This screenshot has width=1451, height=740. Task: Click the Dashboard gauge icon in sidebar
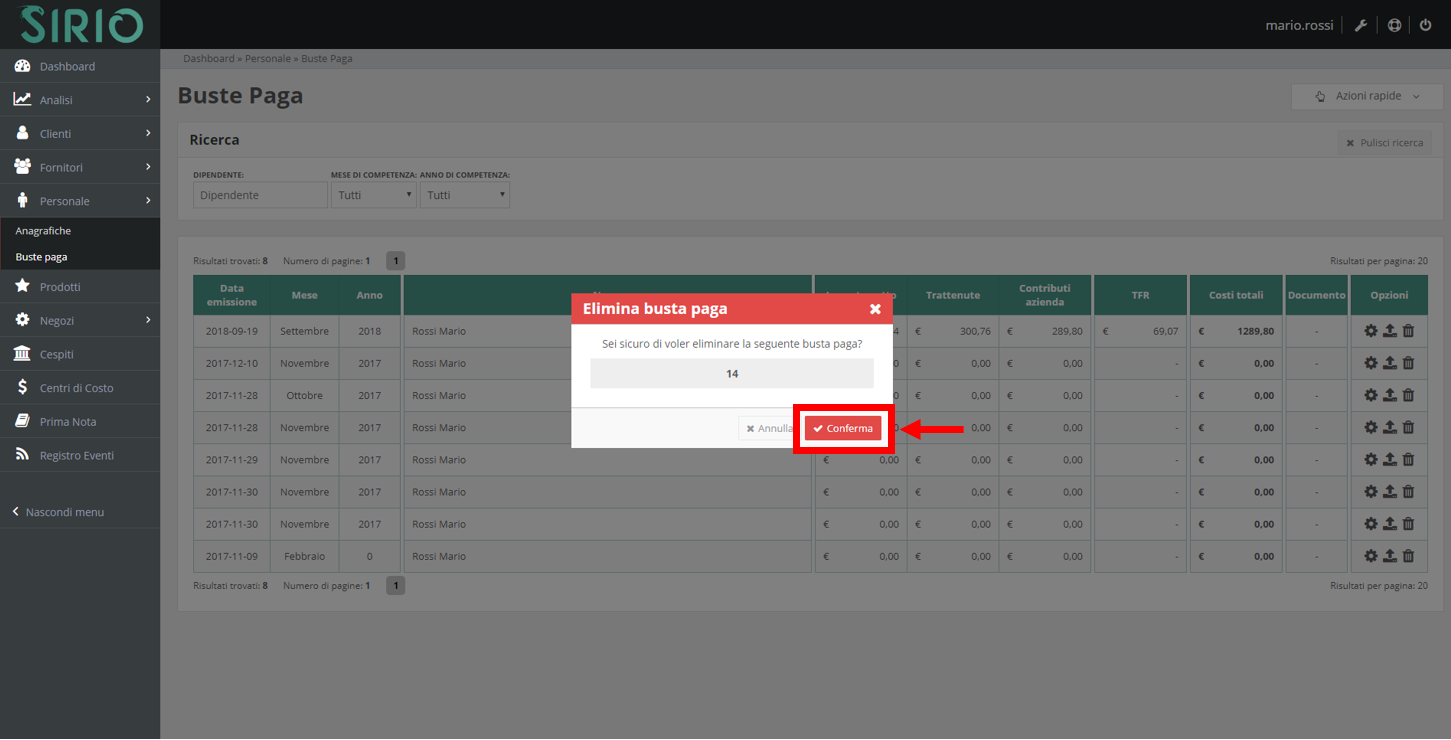tap(22, 66)
